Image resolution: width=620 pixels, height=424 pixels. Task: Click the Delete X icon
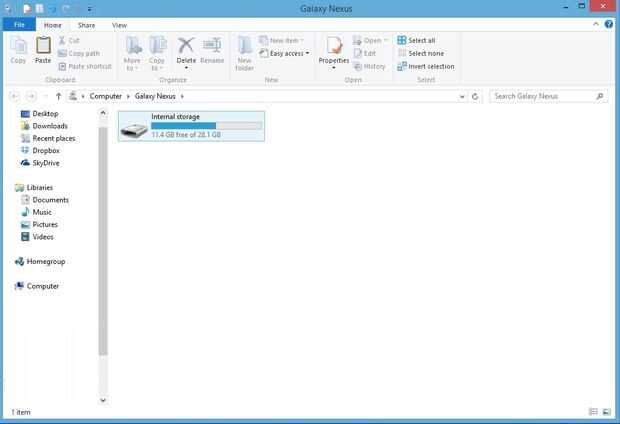[x=186, y=45]
